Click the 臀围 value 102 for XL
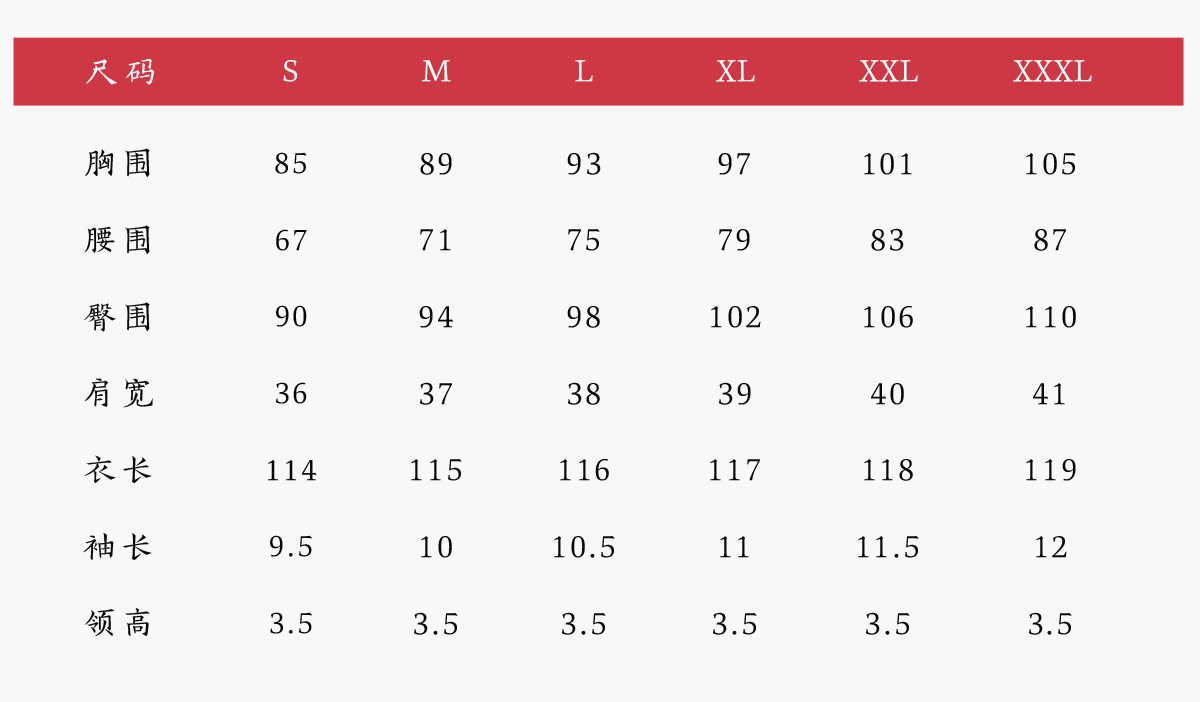 tap(735, 317)
